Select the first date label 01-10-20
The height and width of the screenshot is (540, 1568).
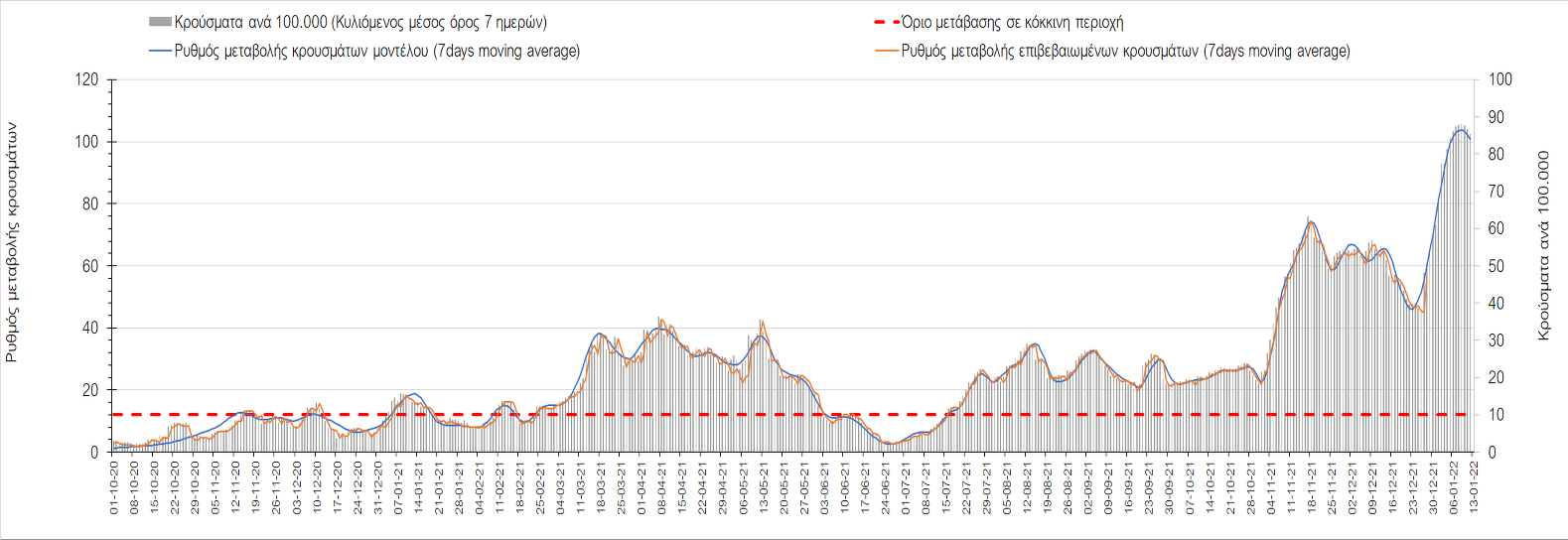pos(114,486)
